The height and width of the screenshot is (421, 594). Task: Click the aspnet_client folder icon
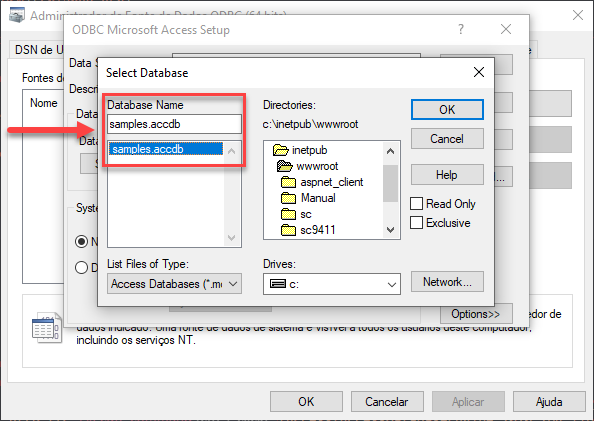point(289,182)
